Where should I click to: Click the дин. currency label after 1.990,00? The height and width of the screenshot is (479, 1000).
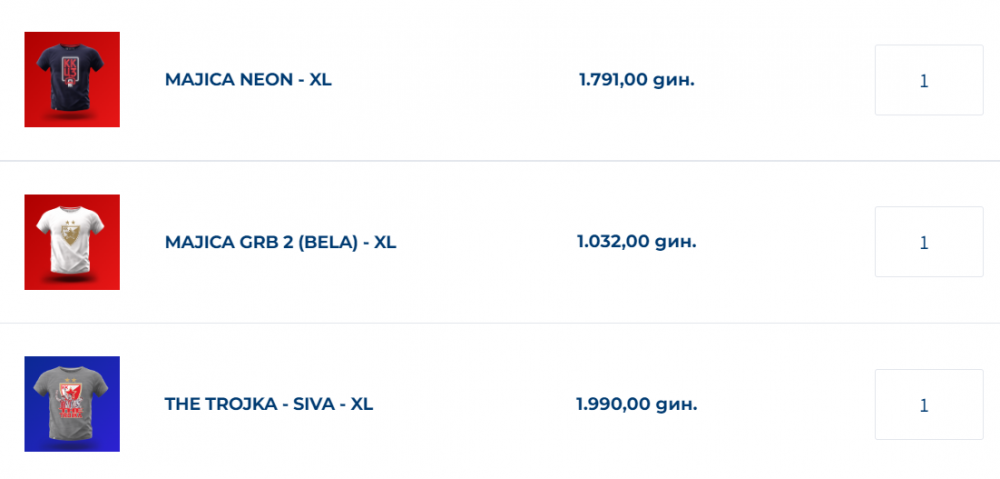(x=676, y=404)
